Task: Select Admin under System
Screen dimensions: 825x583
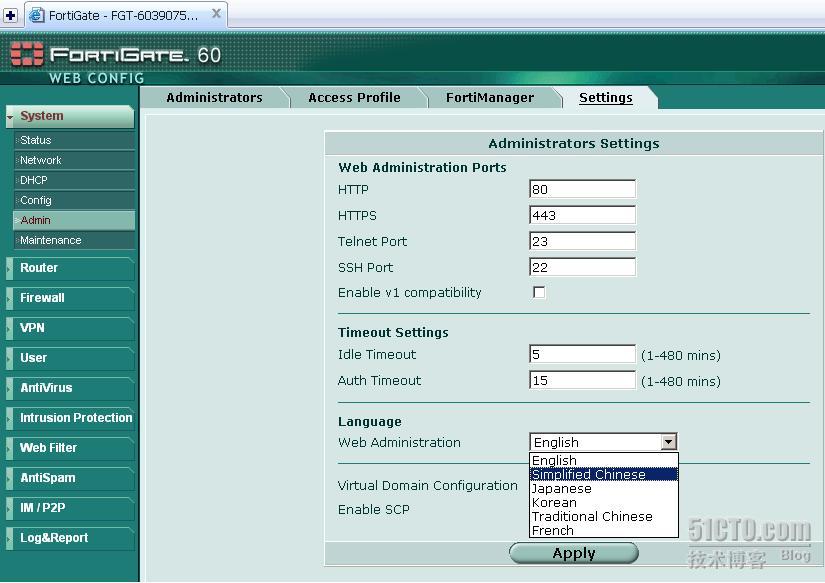Action: coord(74,220)
